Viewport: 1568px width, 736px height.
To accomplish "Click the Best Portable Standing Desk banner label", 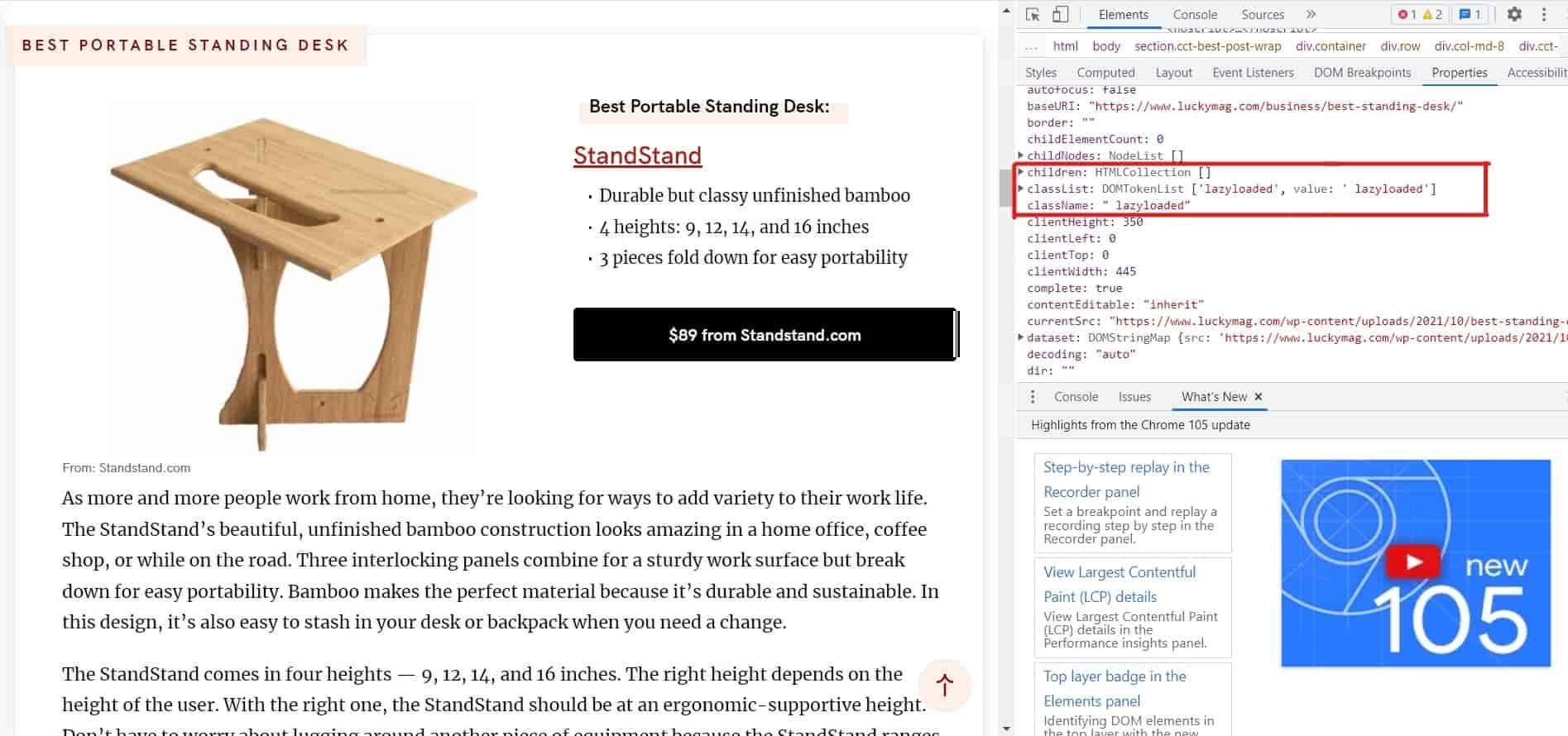I will (x=185, y=45).
